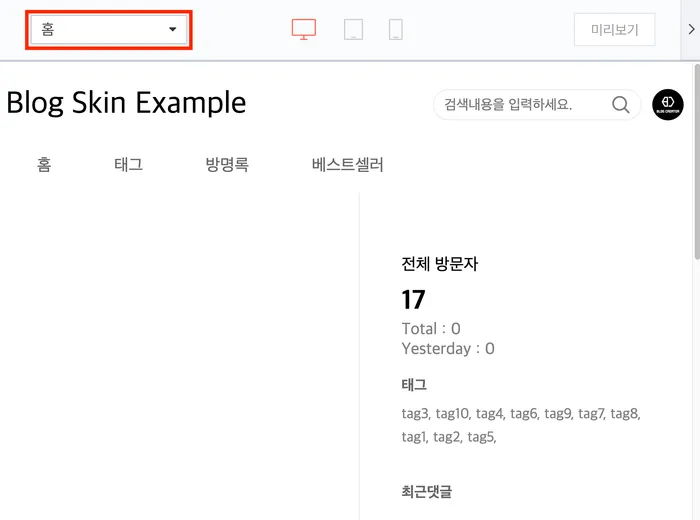Click the 미리보기 preview button
This screenshot has height=520, width=700.
[x=614, y=29]
